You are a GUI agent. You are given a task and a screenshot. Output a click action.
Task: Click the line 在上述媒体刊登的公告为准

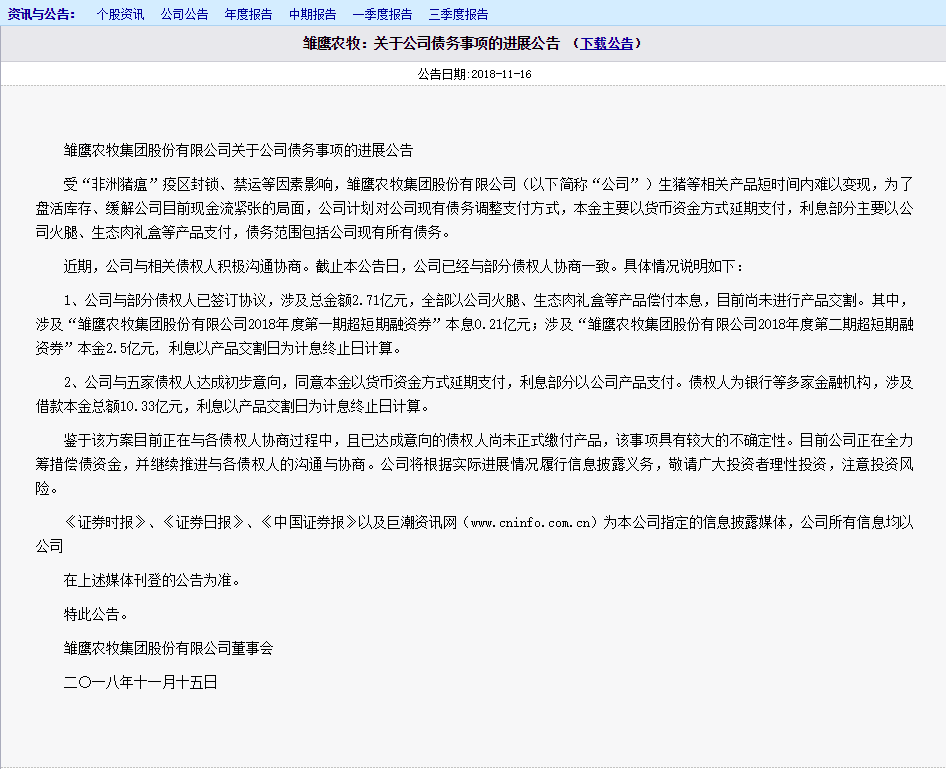[x=152, y=580]
